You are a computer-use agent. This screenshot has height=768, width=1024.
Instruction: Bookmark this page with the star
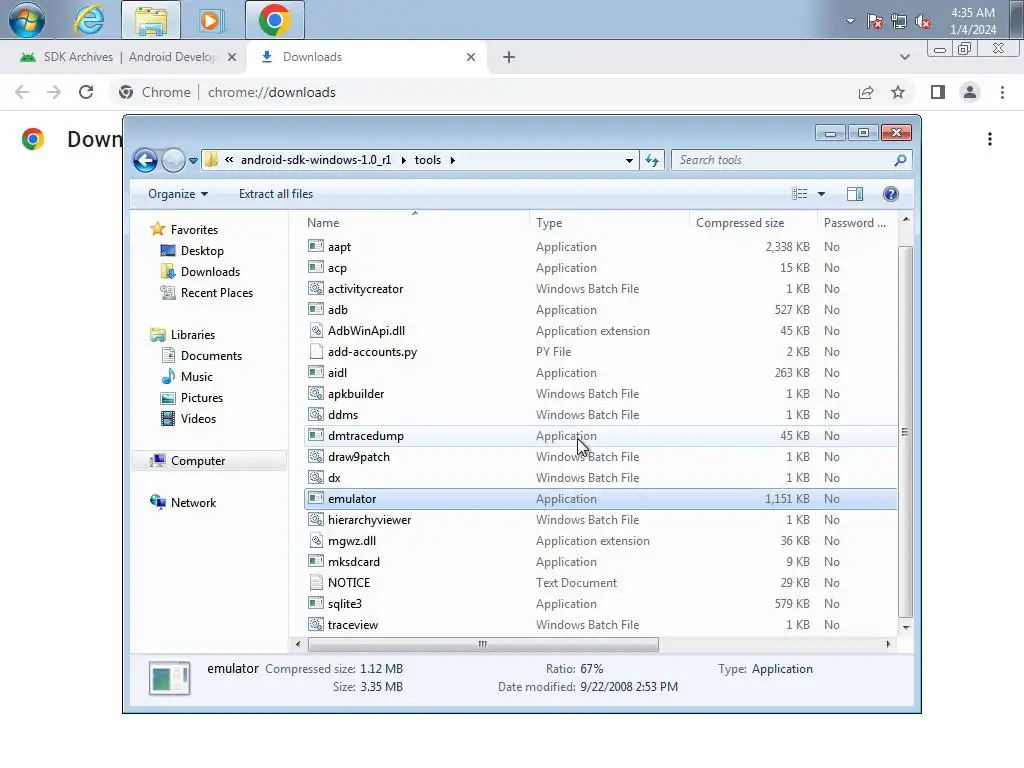coord(898,92)
